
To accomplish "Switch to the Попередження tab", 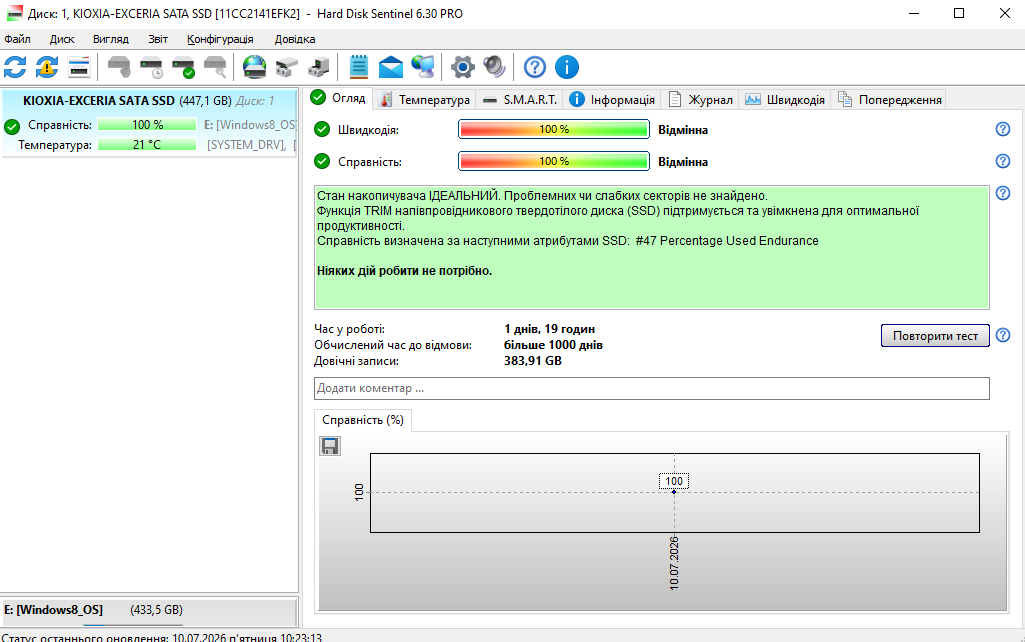I will coord(890,99).
